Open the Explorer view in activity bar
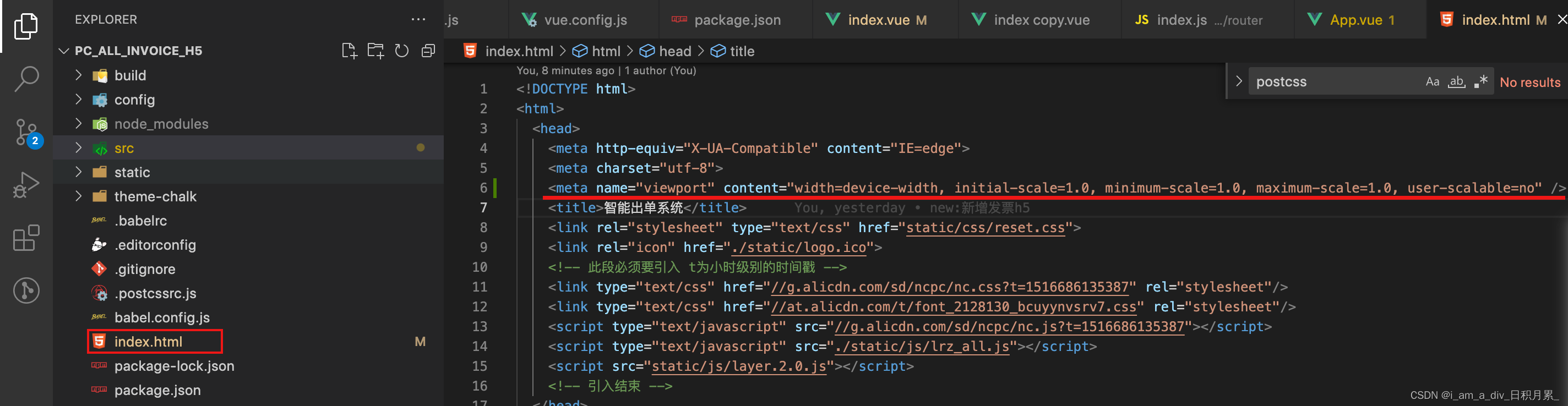 [x=26, y=26]
